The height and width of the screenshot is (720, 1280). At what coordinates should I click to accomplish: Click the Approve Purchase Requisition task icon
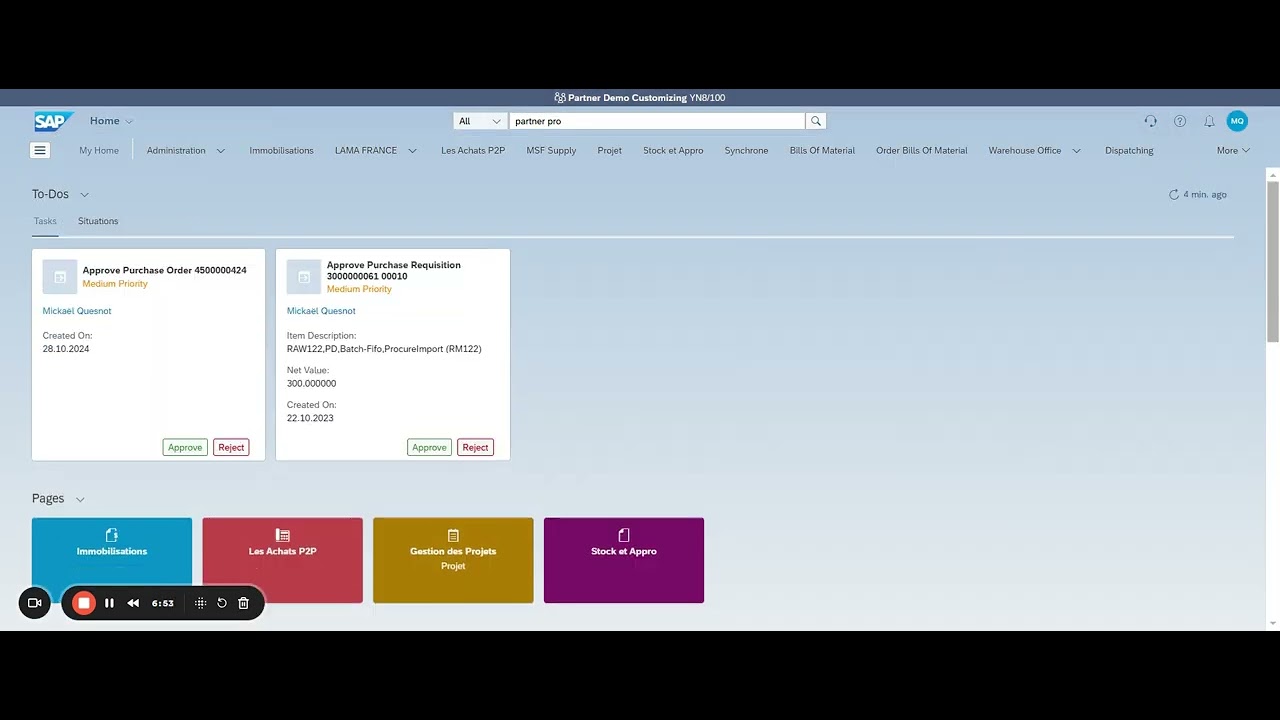[304, 277]
